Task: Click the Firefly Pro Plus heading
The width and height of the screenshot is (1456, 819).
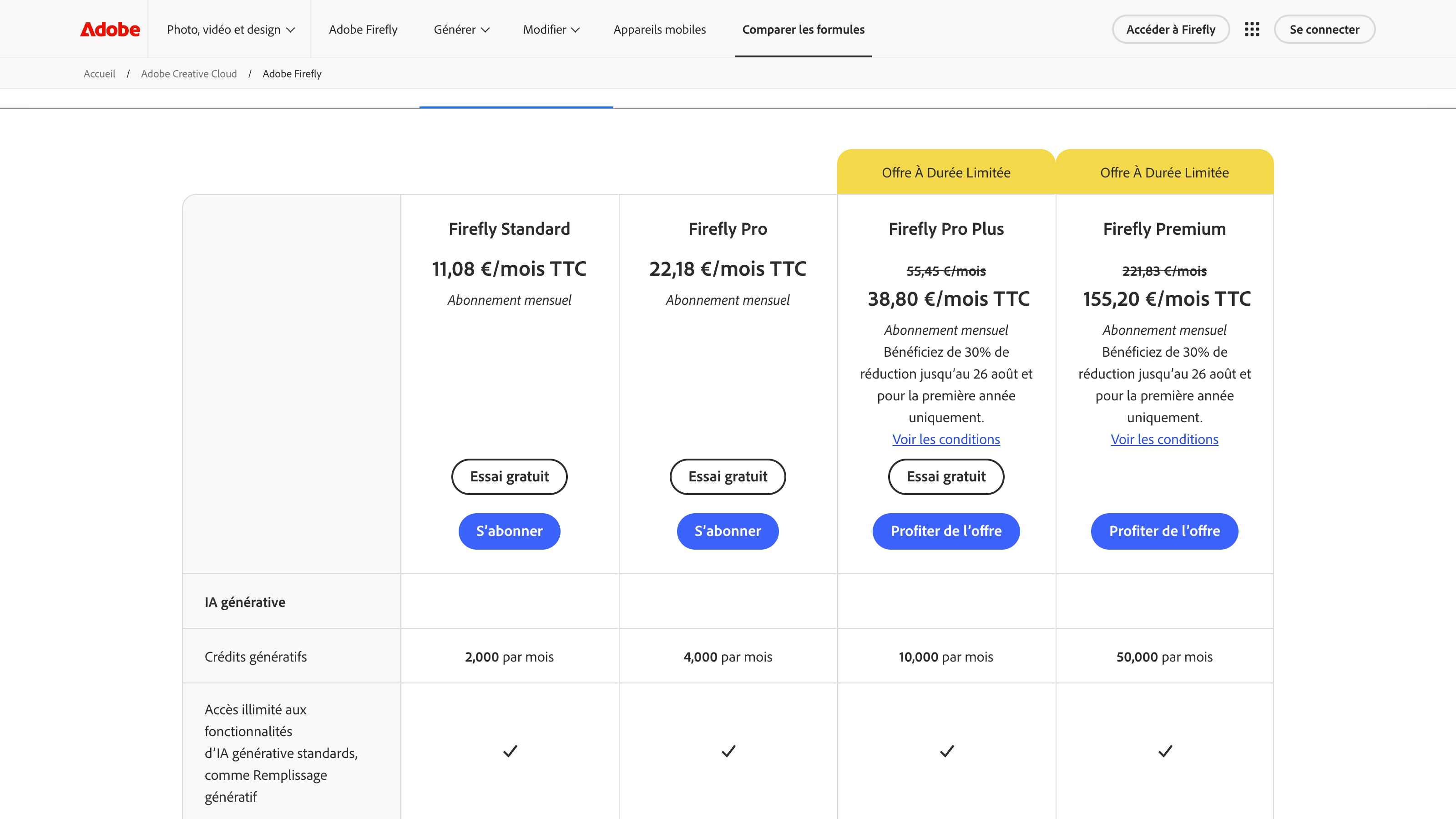Action: (x=946, y=229)
